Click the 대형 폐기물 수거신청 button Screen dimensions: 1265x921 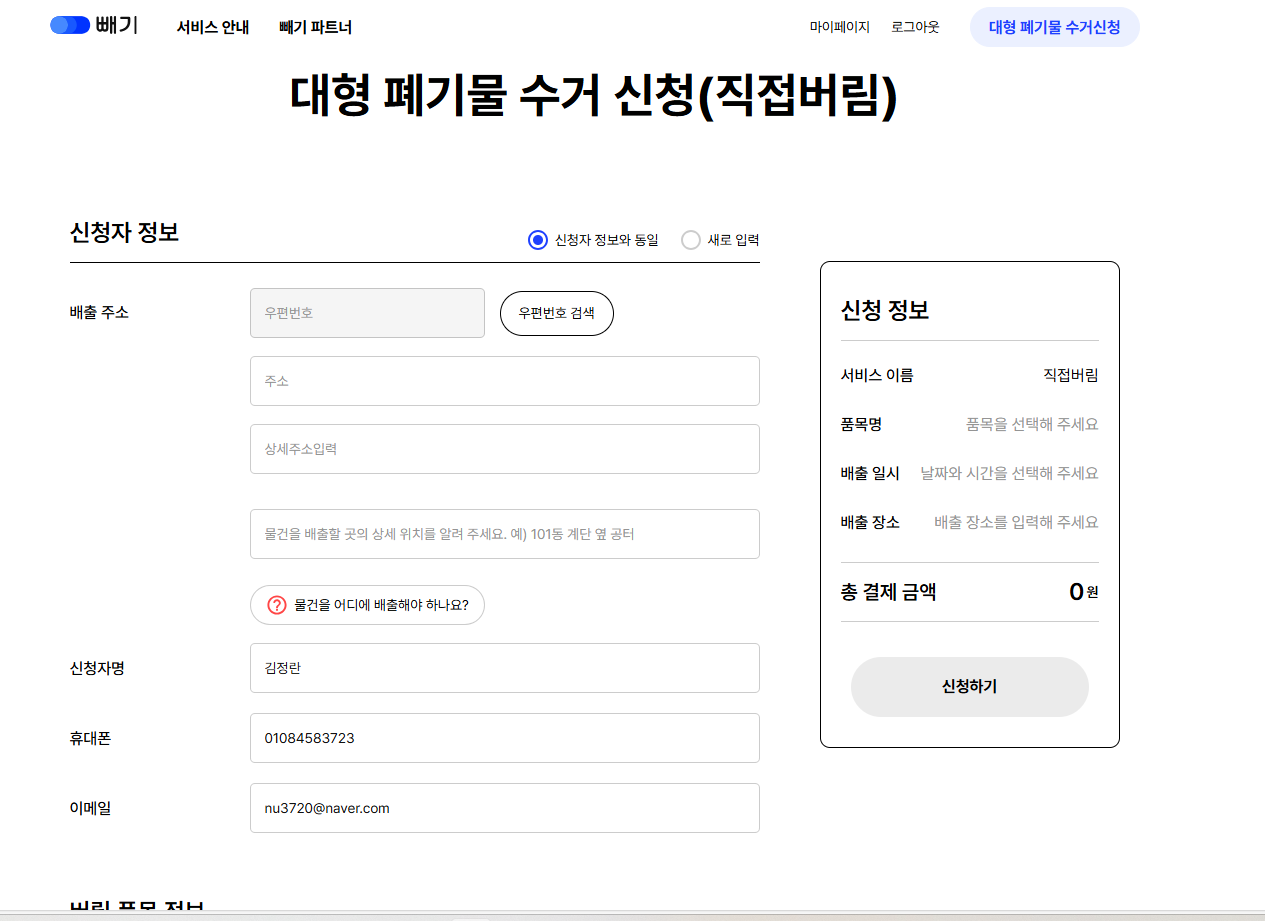1054,27
